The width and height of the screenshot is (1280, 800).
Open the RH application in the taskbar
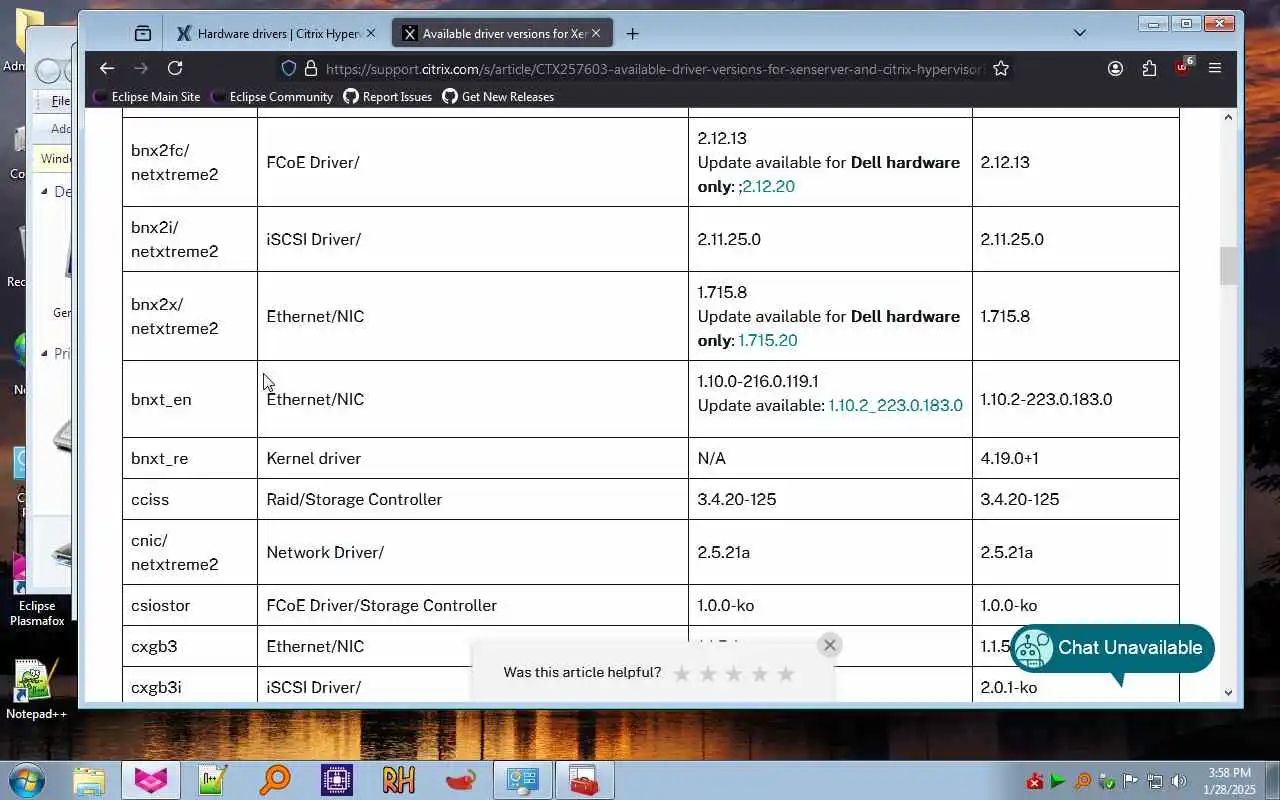click(x=399, y=780)
